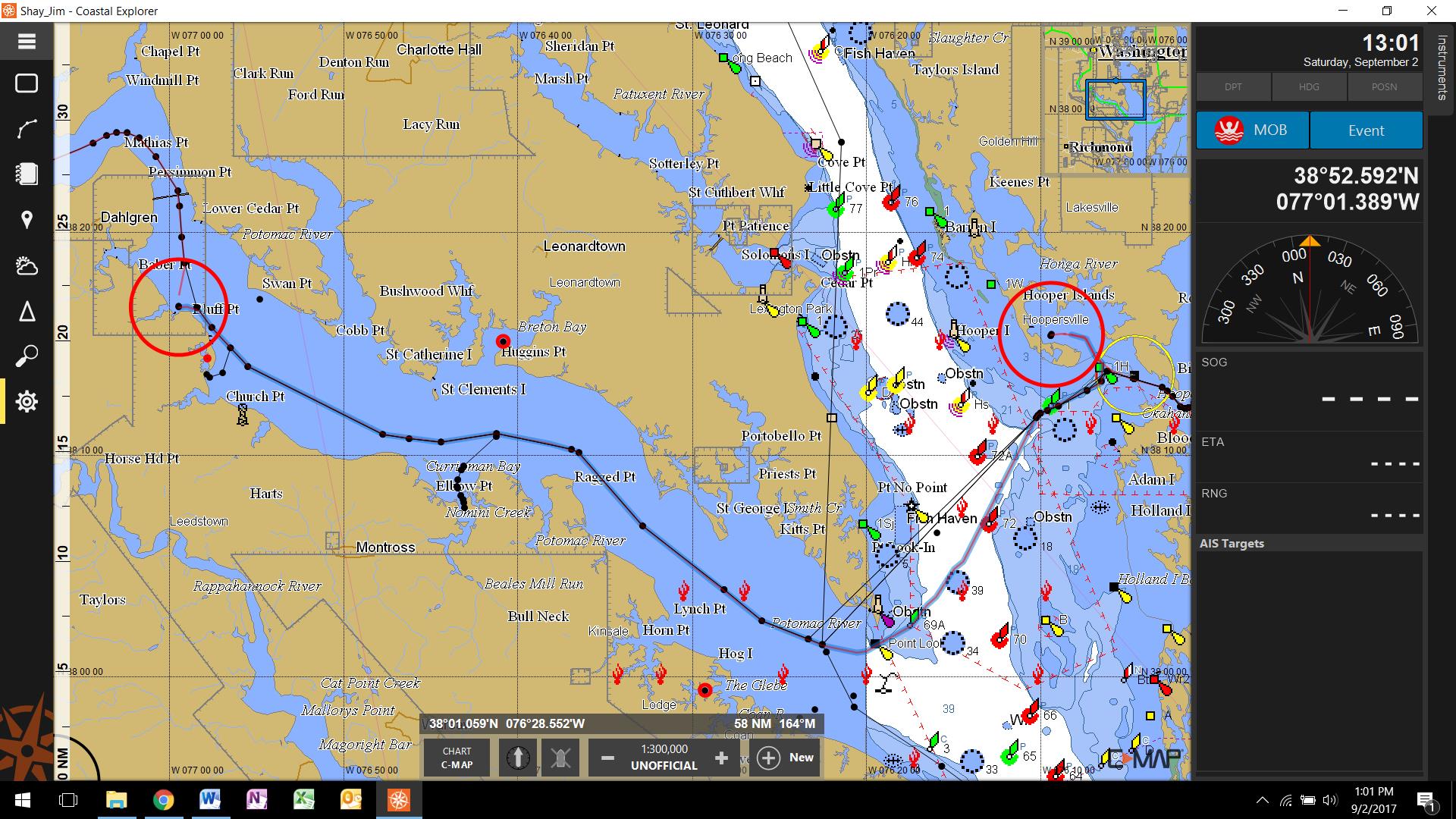Screen dimensions: 1456x819
Task: Click the overview minimap thumbnail
Action: pyautogui.click(x=1115, y=99)
